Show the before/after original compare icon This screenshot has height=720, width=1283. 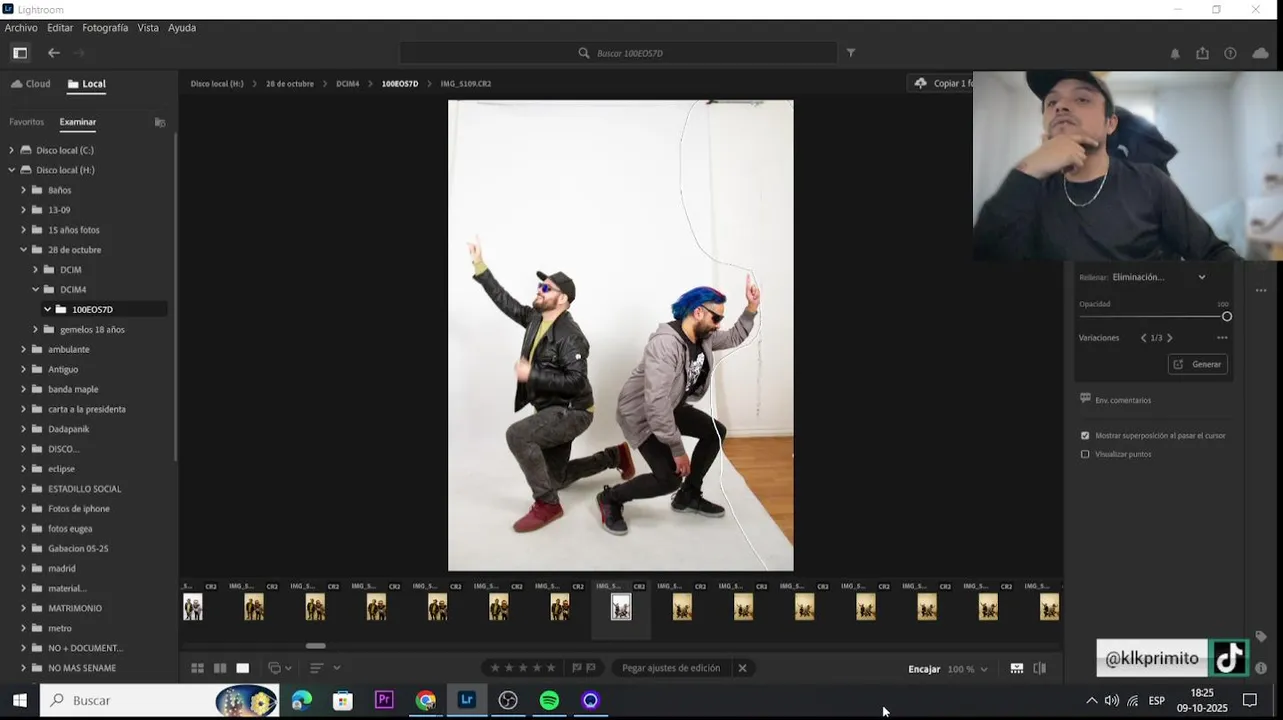pos(1039,668)
